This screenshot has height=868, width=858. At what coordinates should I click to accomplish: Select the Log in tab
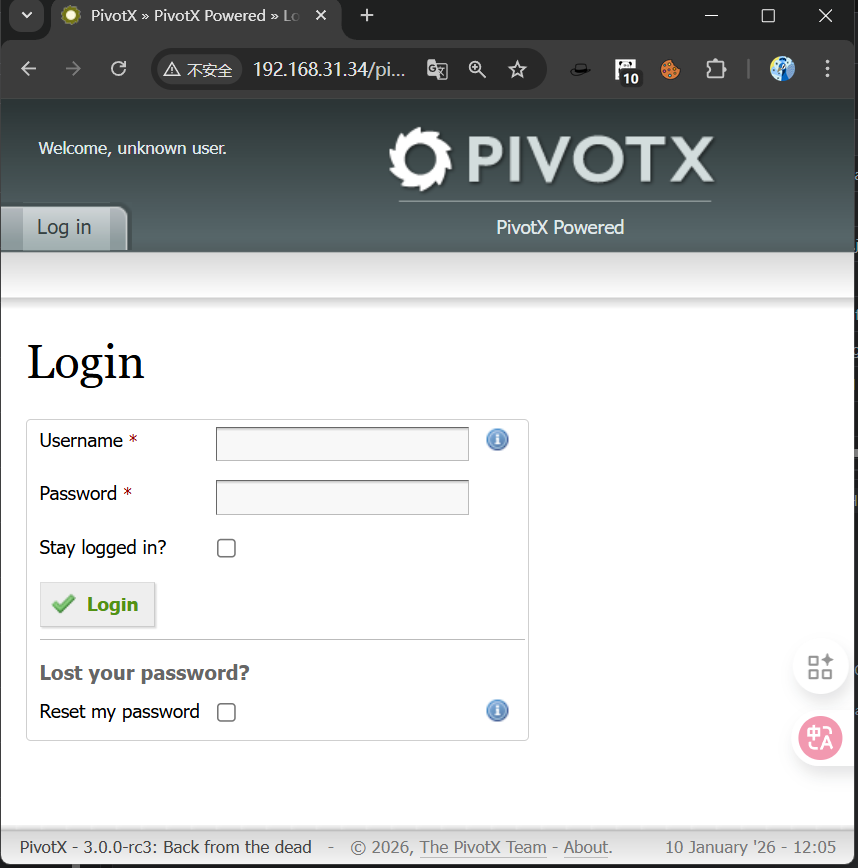tap(64, 228)
